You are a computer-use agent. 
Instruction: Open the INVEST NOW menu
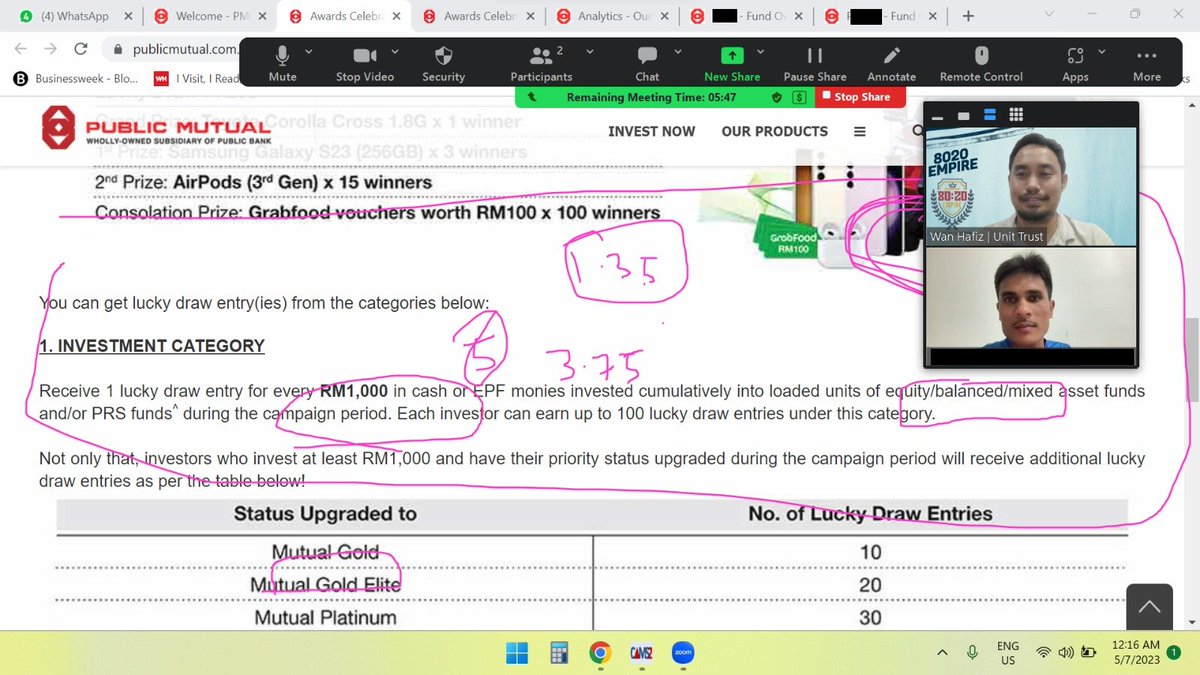[x=651, y=131]
